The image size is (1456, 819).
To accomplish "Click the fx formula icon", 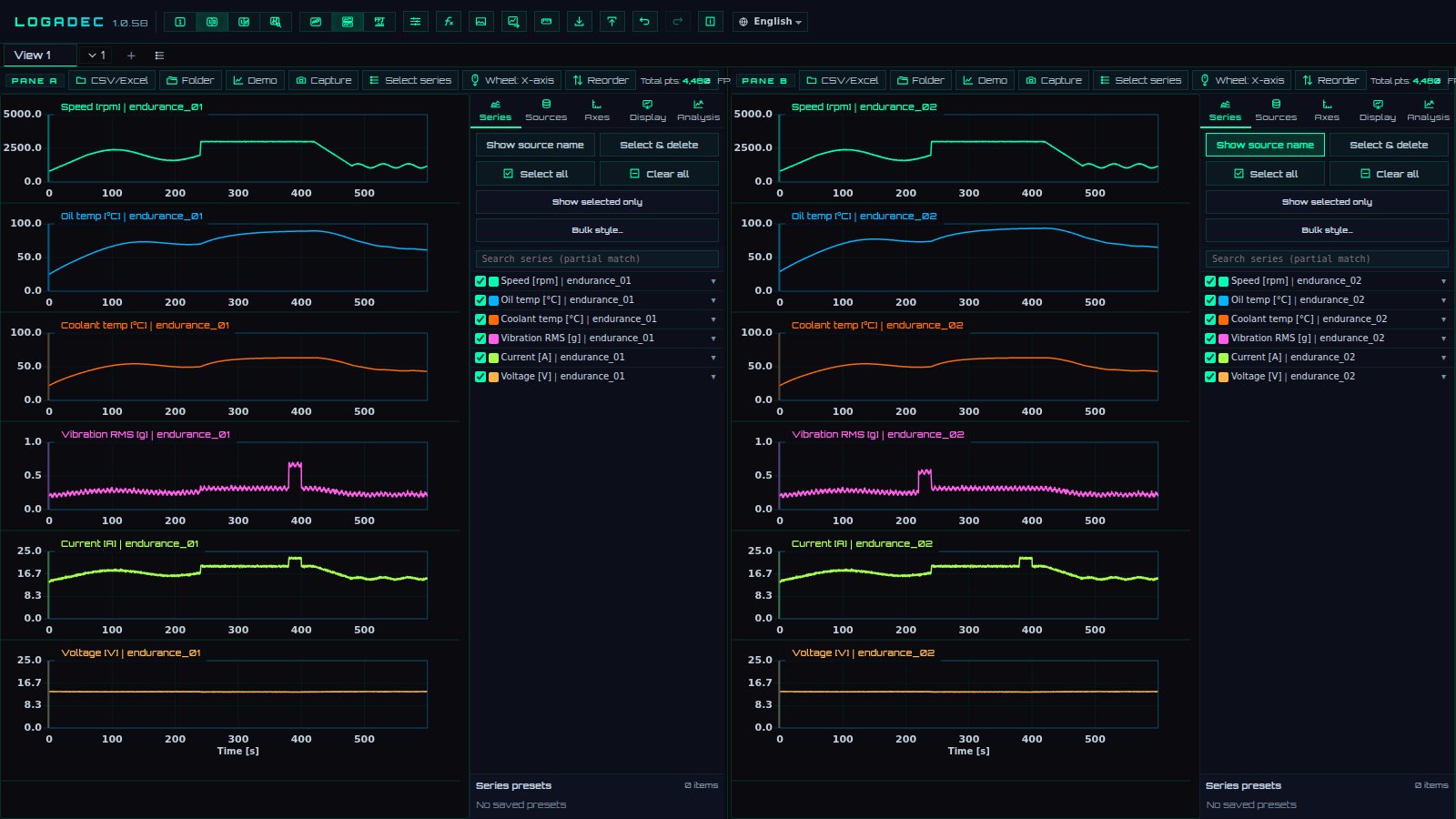I will tap(449, 22).
